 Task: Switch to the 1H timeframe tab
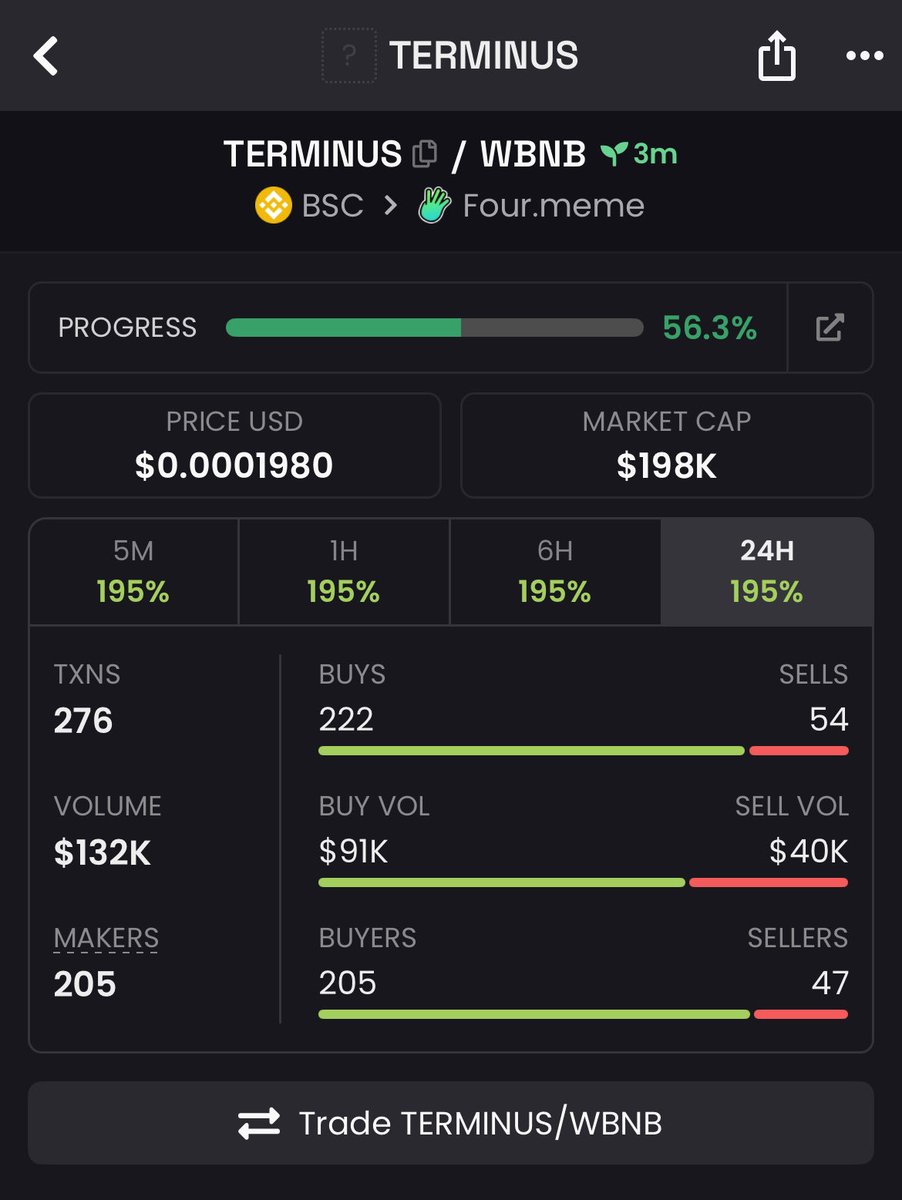(344, 571)
